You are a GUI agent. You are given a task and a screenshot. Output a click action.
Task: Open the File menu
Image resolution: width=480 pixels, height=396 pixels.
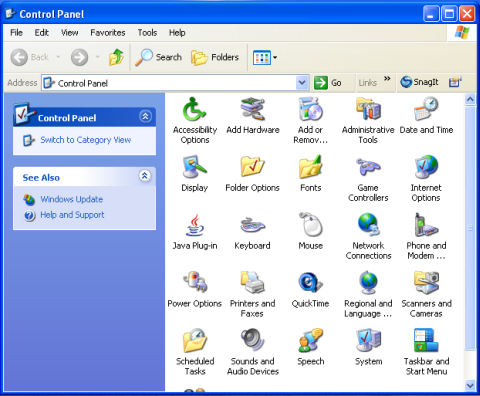point(16,33)
